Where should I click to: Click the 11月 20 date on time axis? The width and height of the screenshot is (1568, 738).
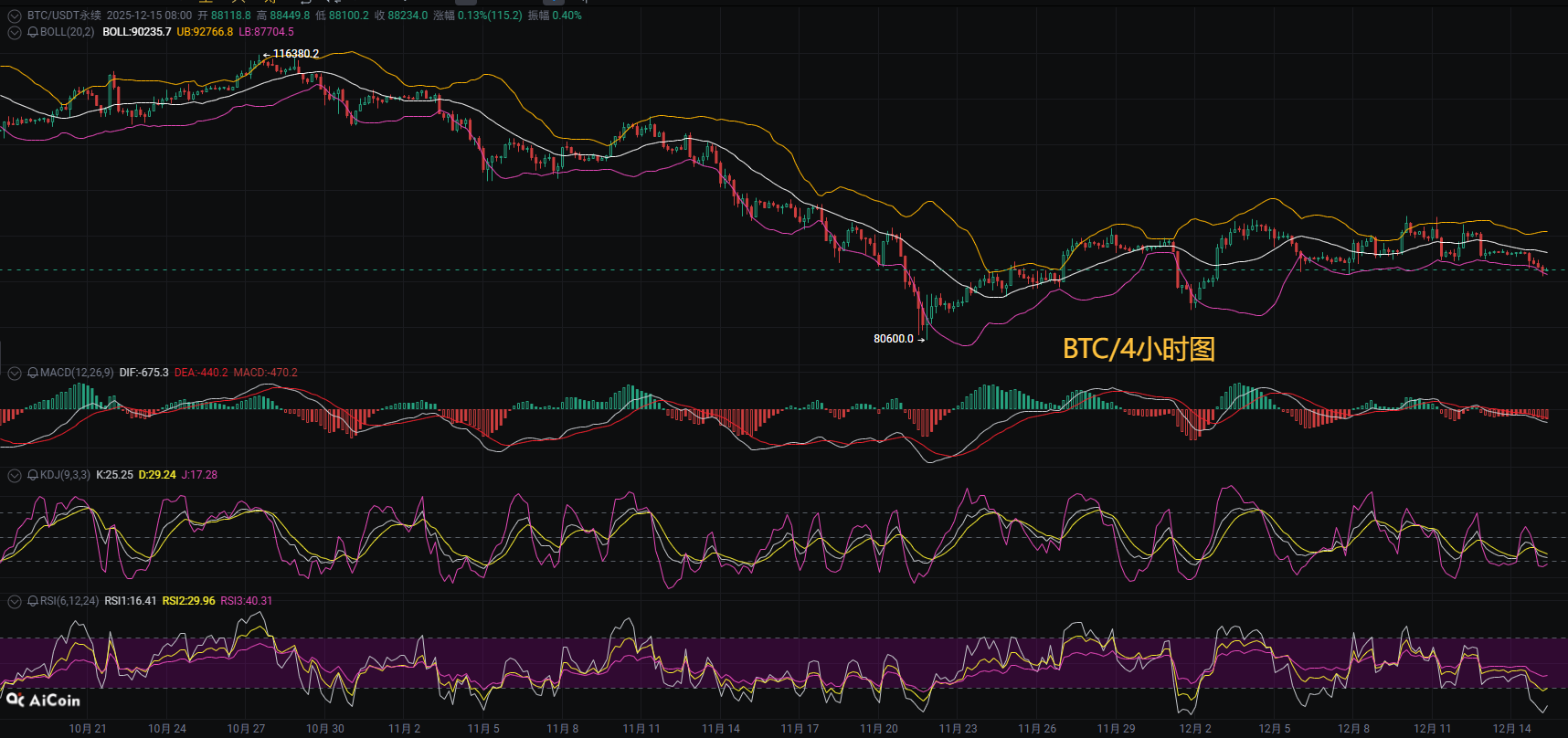[x=878, y=728]
